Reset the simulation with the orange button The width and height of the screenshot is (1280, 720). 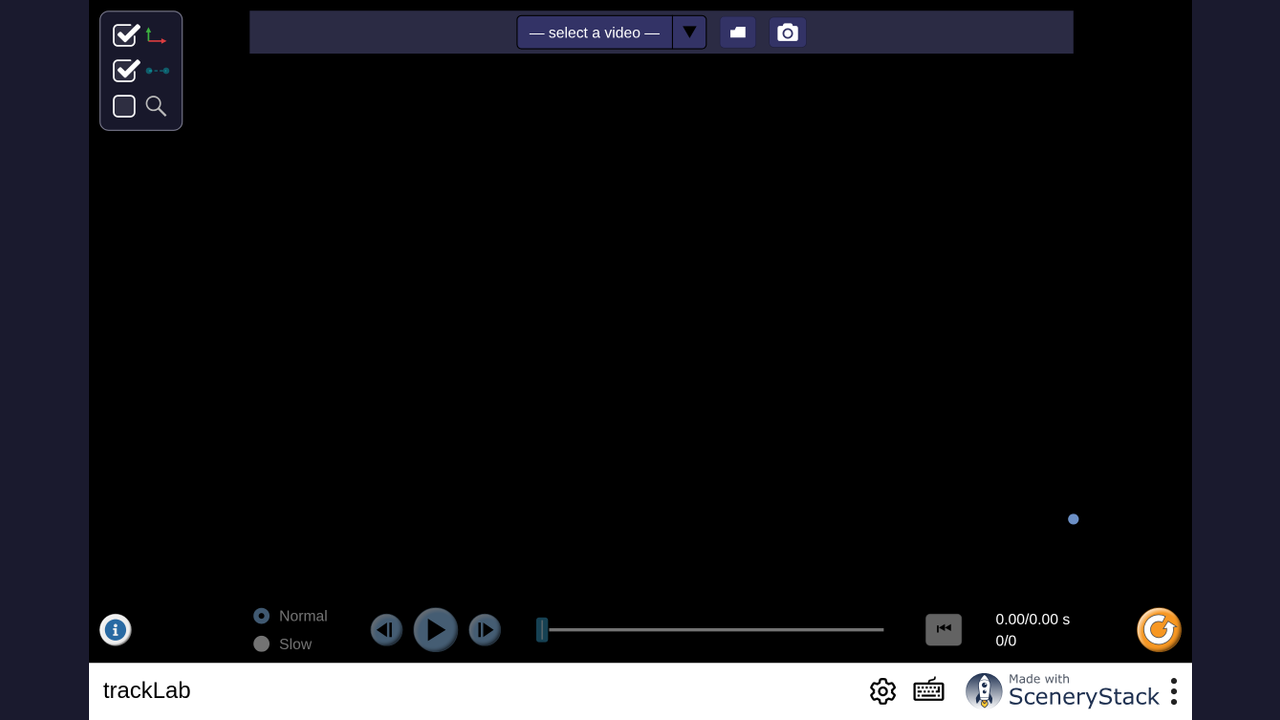(x=1159, y=630)
